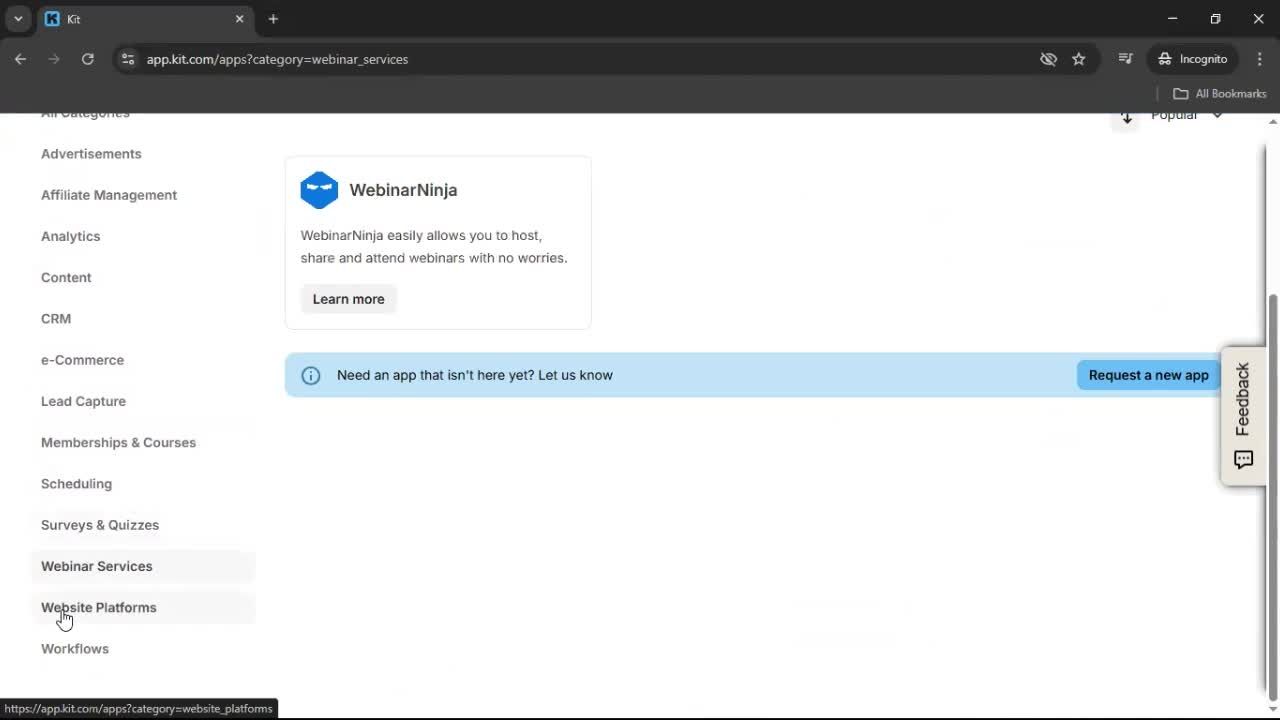Click the site info icon in the address bar
This screenshot has height=720, width=1280.
pyautogui.click(x=128, y=59)
